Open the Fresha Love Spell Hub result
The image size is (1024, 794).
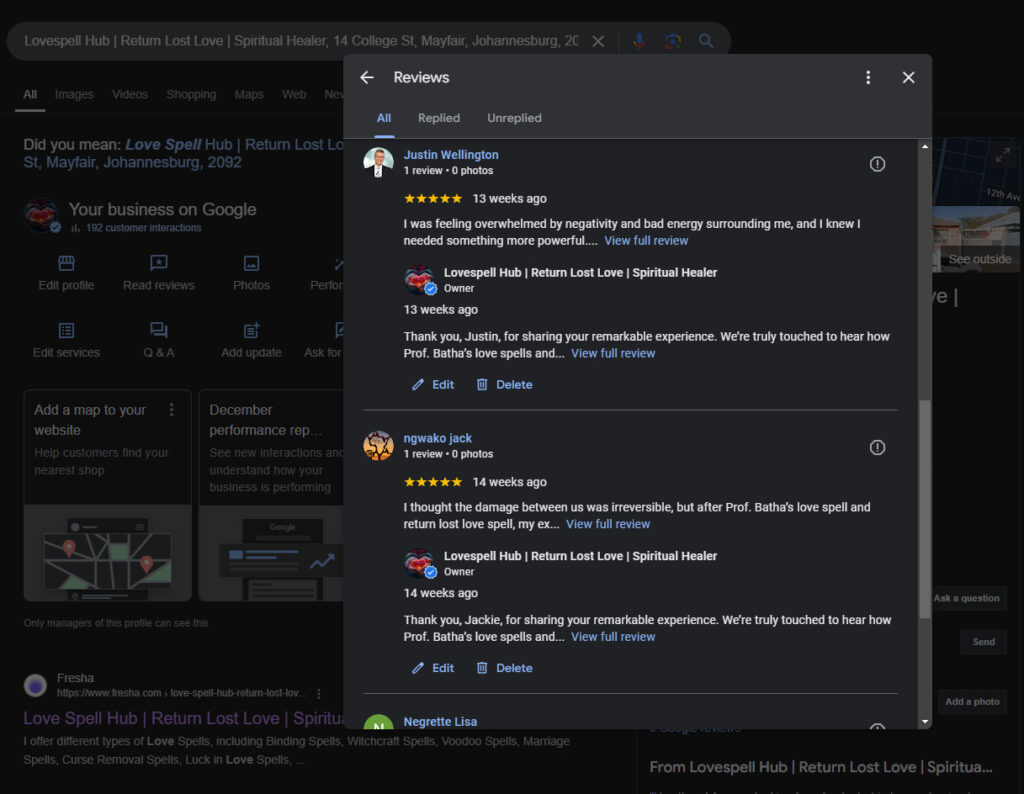pos(184,719)
